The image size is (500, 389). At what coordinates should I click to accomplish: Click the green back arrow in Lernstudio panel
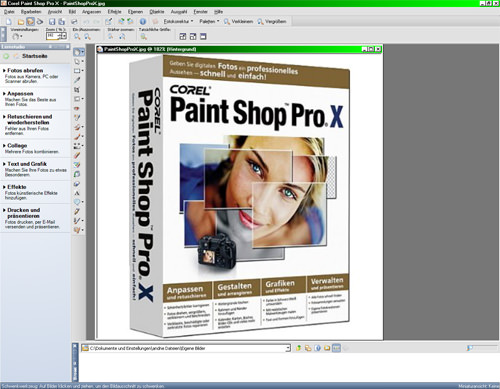coord(6,56)
